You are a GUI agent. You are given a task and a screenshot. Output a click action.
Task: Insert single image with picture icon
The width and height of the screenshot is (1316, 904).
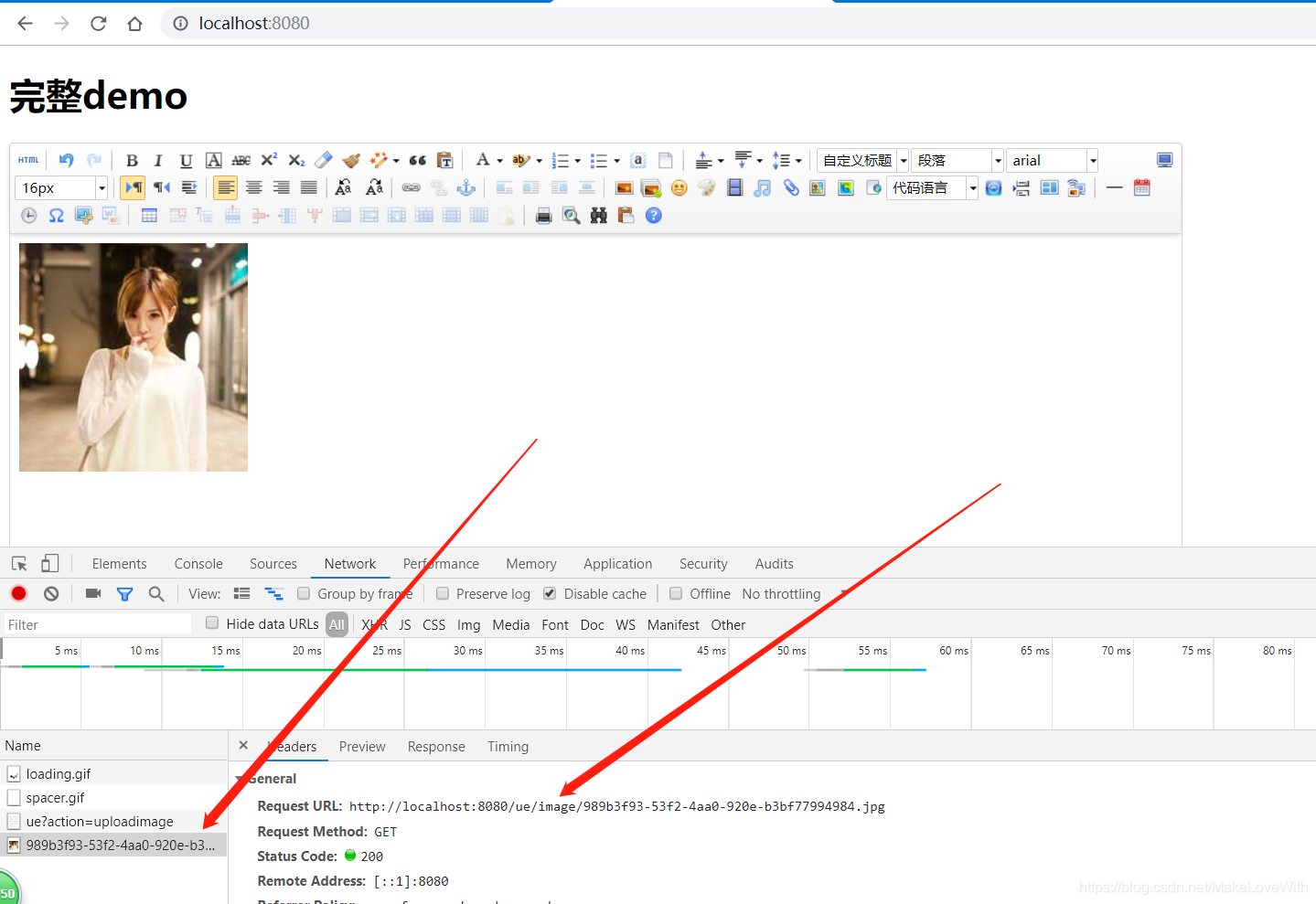coord(624,187)
